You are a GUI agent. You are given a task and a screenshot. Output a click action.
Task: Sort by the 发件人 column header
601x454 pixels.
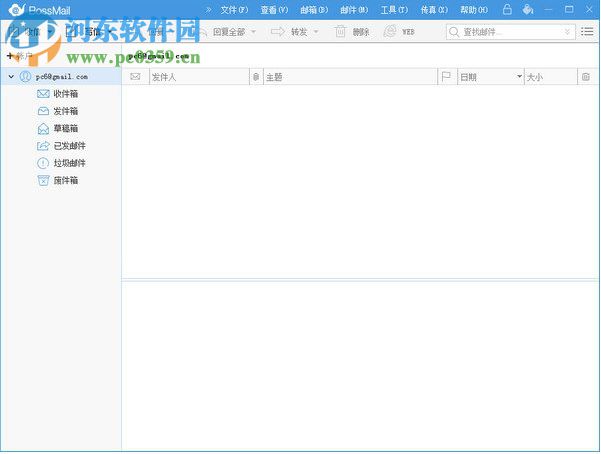coord(199,77)
